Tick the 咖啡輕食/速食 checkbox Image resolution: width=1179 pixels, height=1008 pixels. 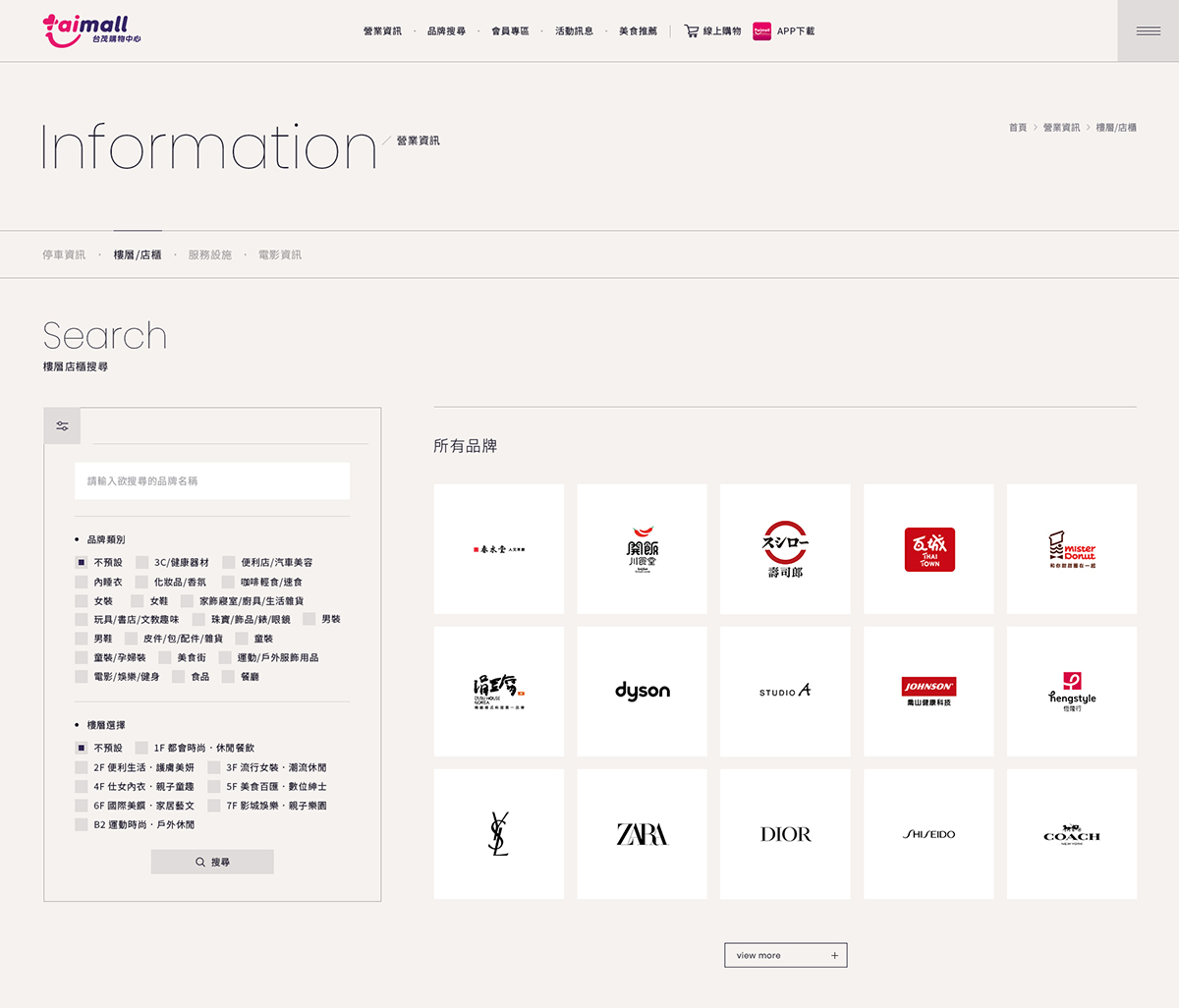click(x=229, y=582)
